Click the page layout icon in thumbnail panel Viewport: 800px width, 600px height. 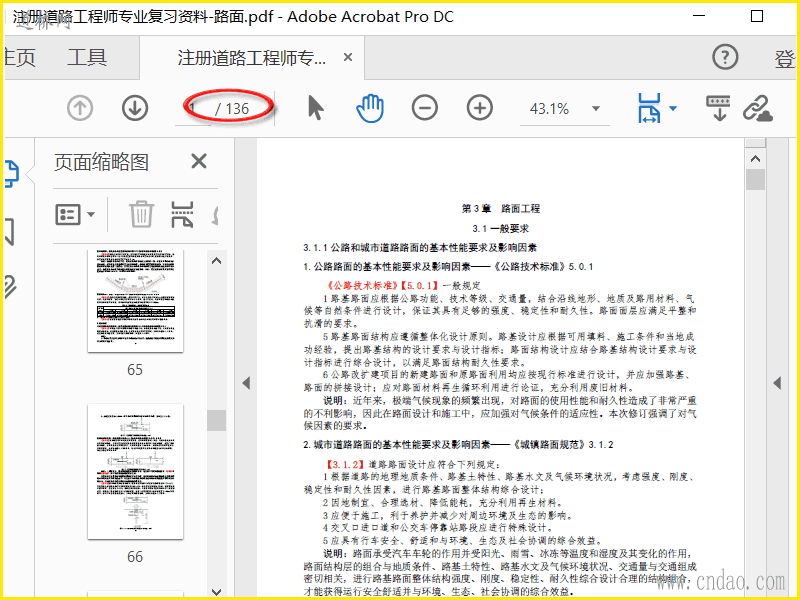(x=182, y=214)
